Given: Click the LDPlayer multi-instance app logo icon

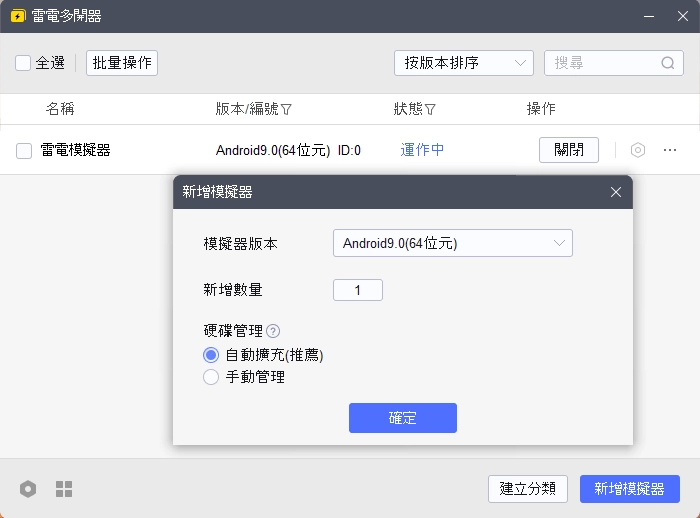Looking at the screenshot, I should coord(18,16).
